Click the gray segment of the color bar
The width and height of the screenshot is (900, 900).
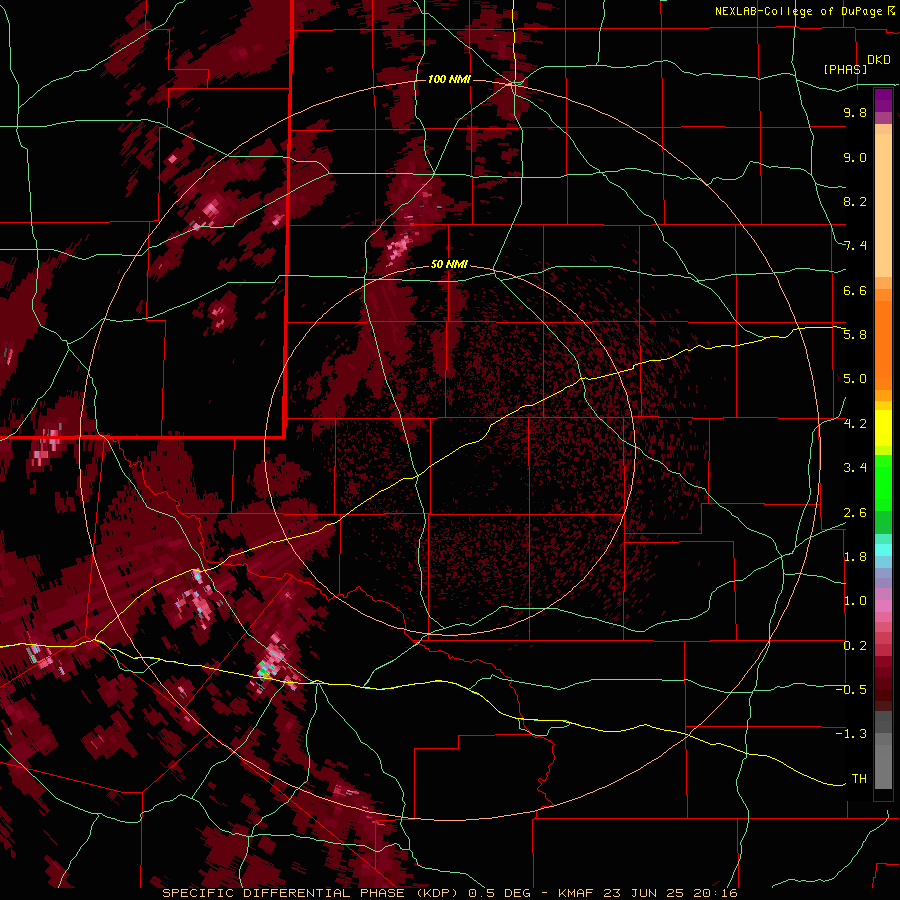(883, 750)
